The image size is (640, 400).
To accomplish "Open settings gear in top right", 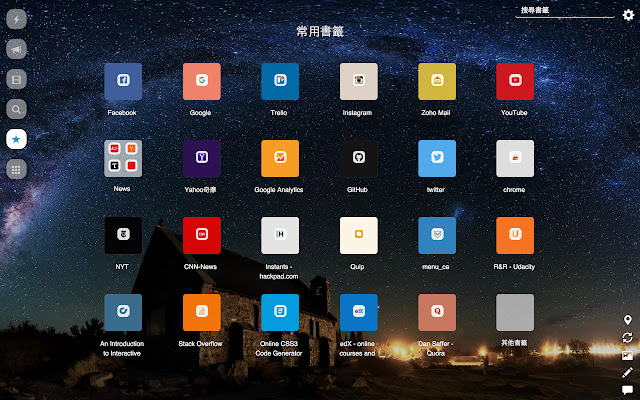I will click(x=628, y=14).
